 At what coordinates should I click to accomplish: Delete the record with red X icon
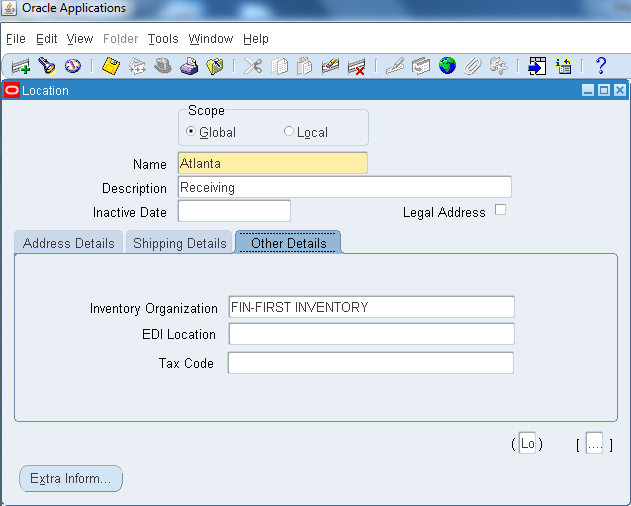pos(356,67)
